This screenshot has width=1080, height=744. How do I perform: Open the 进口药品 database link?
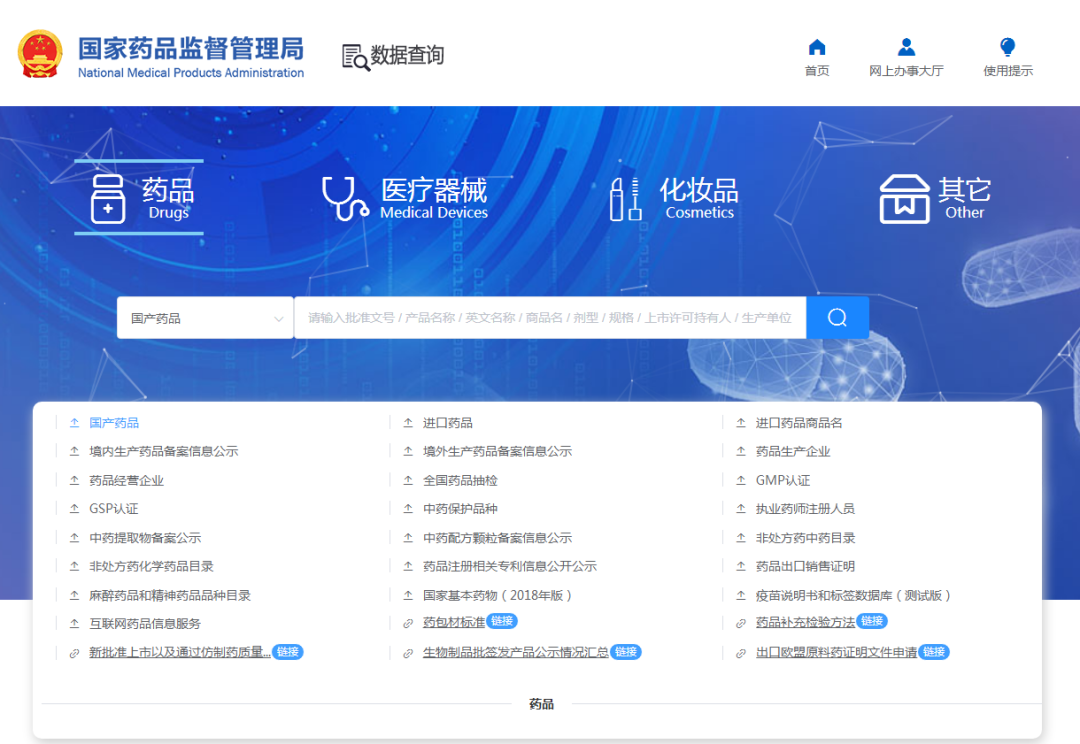tap(448, 423)
